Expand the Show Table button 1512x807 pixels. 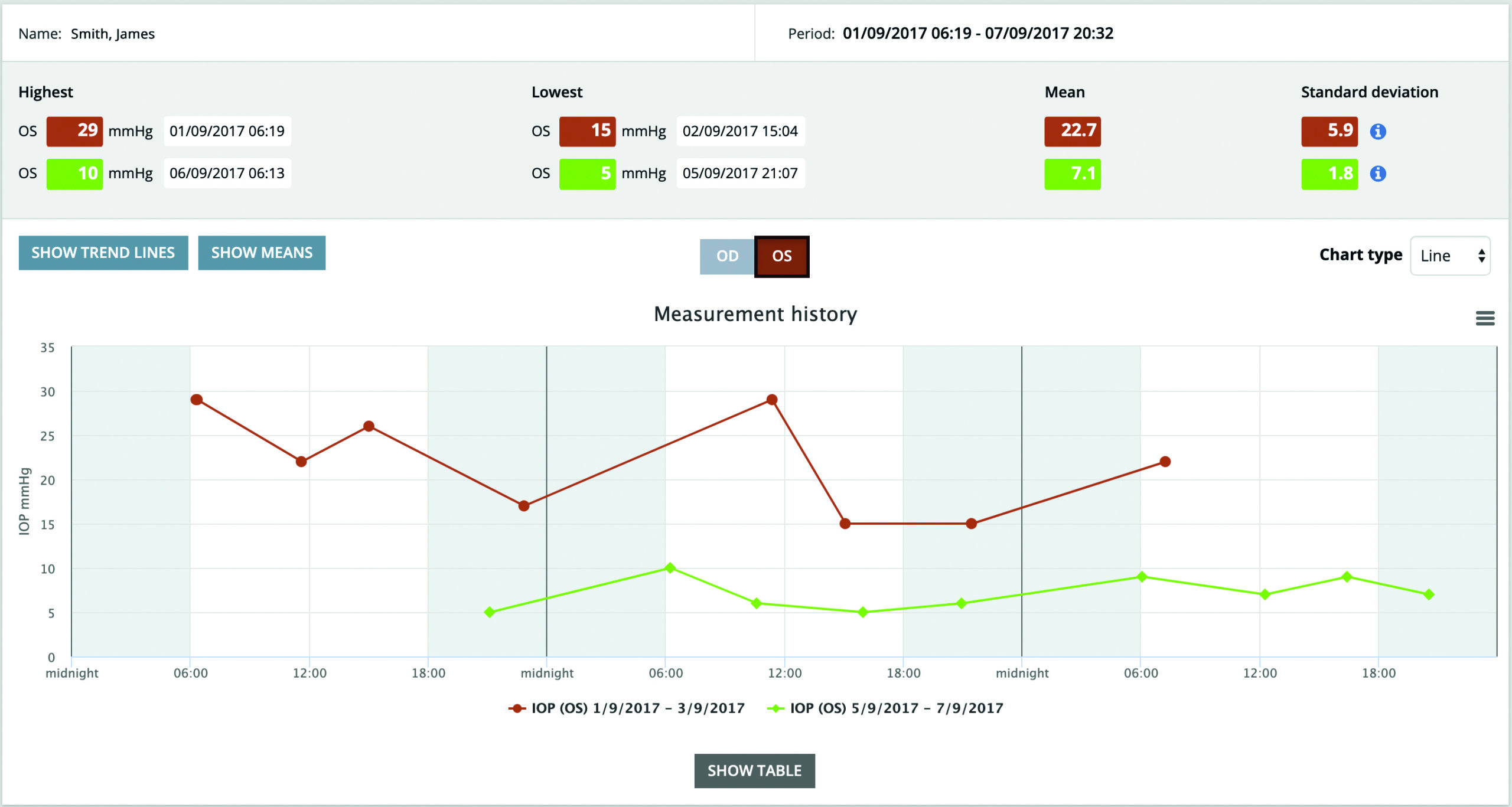coord(754,770)
